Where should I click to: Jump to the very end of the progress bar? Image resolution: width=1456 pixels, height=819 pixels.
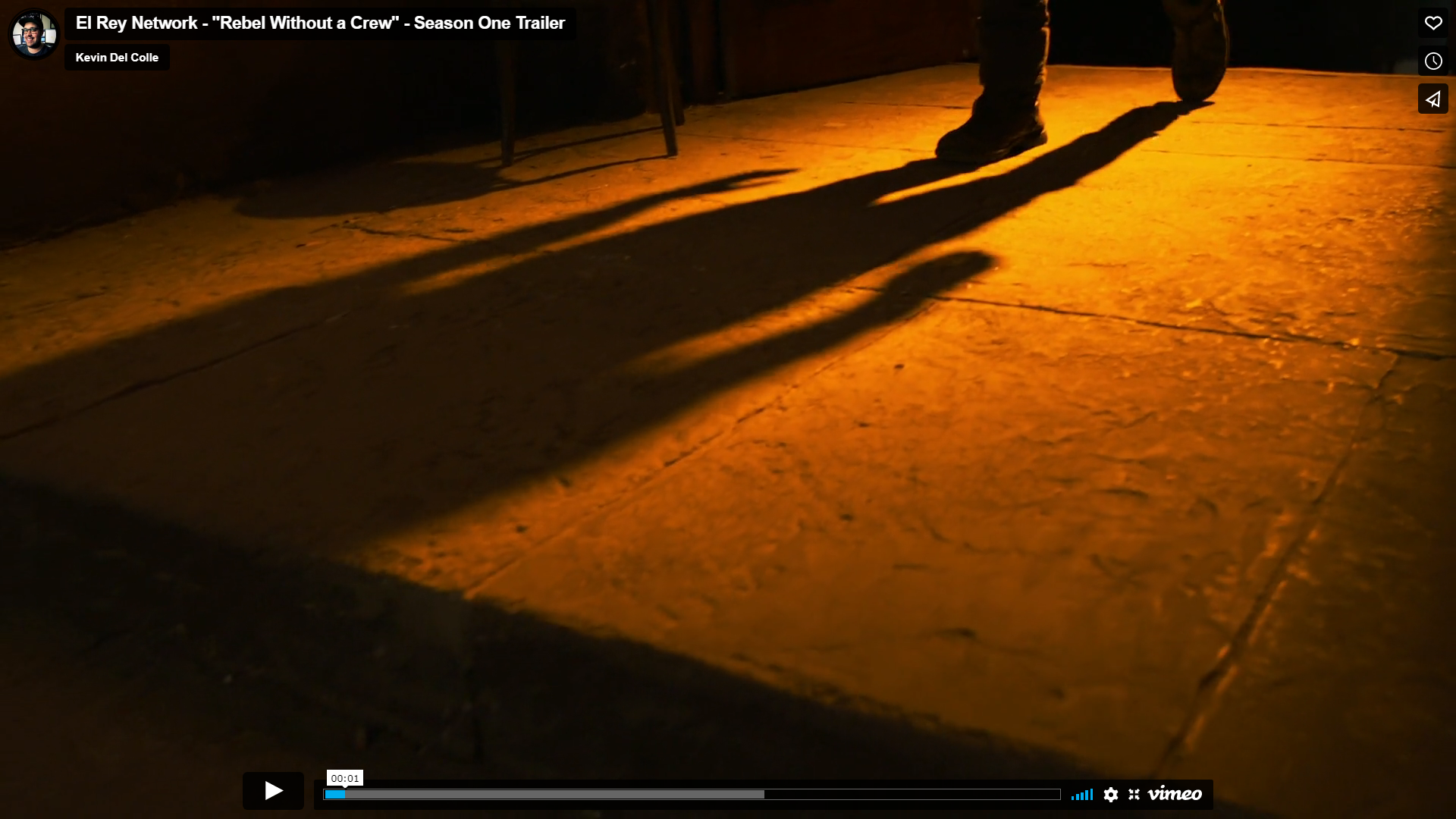(x=1059, y=794)
